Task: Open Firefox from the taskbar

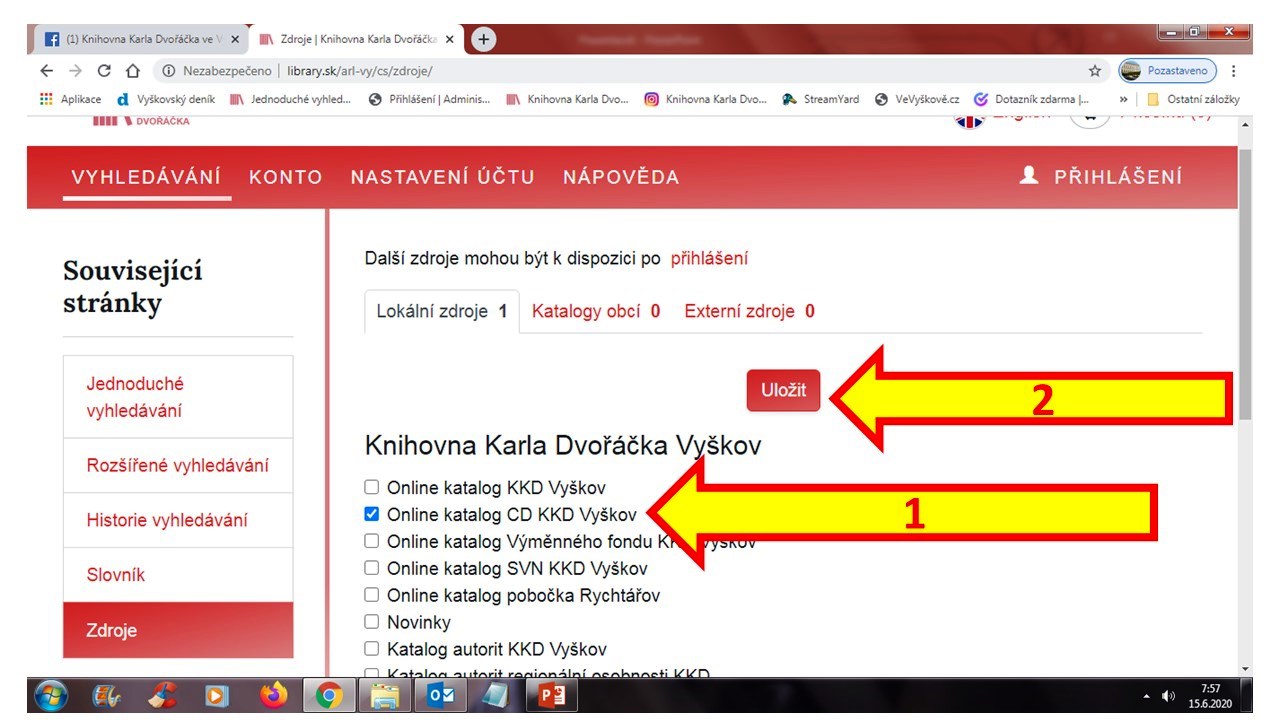Action: (273, 696)
